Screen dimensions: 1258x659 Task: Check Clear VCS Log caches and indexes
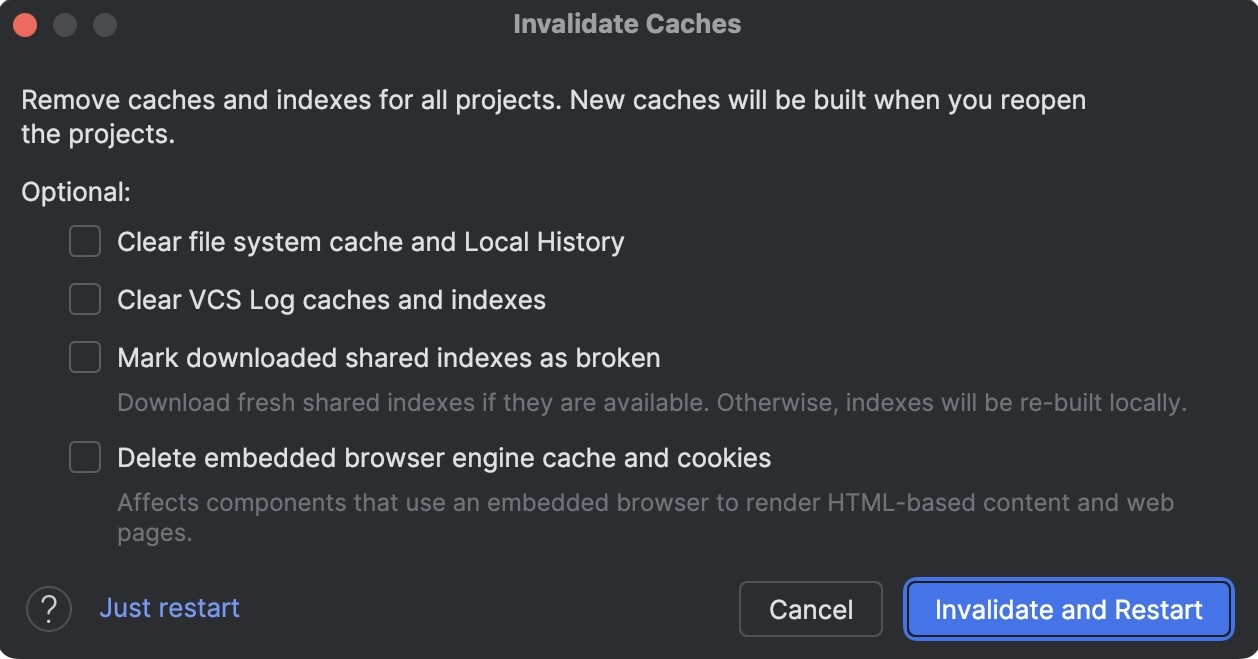(x=84, y=299)
